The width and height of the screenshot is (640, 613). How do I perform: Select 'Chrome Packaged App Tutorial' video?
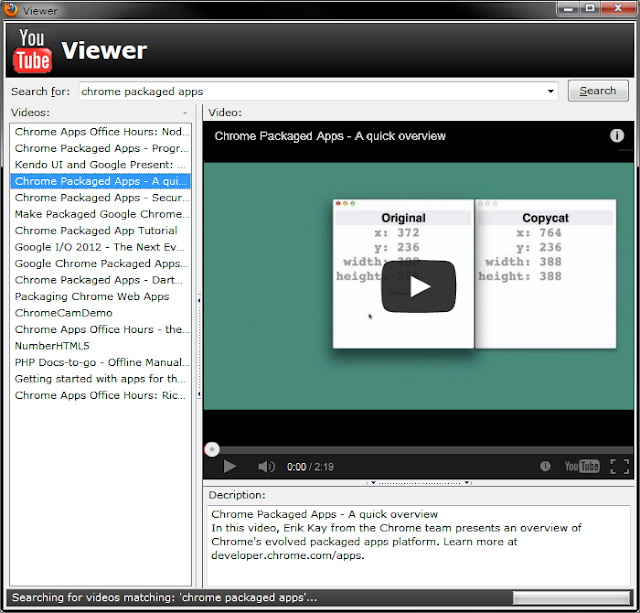[x=100, y=231]
